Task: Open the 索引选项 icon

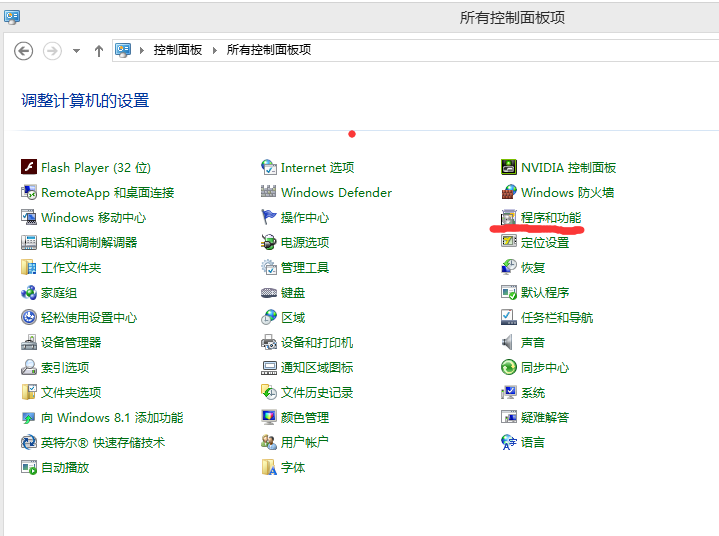Action: 29,367
